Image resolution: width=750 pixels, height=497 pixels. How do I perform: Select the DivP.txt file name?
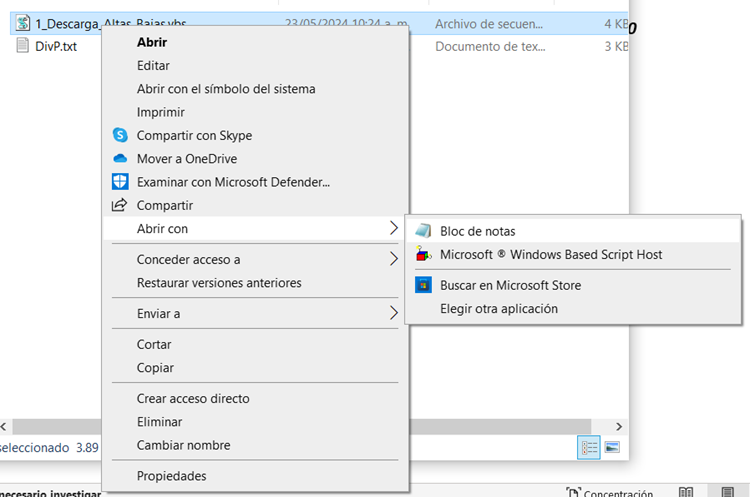[x=56, y=46]
